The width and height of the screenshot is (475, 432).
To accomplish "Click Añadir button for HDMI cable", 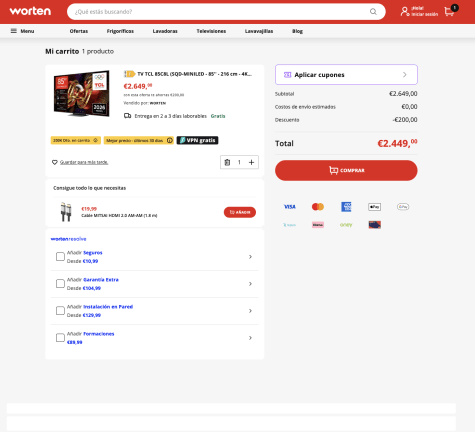I will 240,212.
